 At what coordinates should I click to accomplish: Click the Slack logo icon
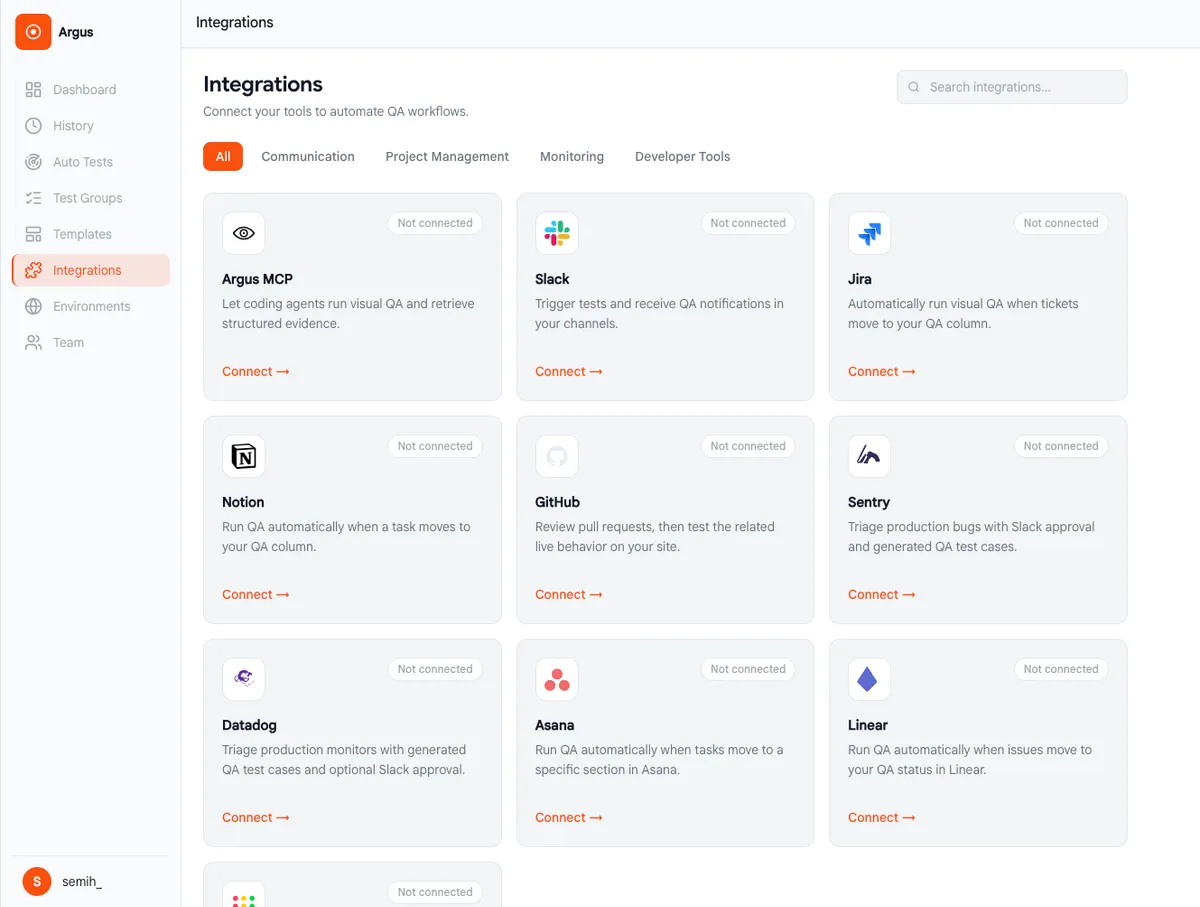tap(557, 233)
